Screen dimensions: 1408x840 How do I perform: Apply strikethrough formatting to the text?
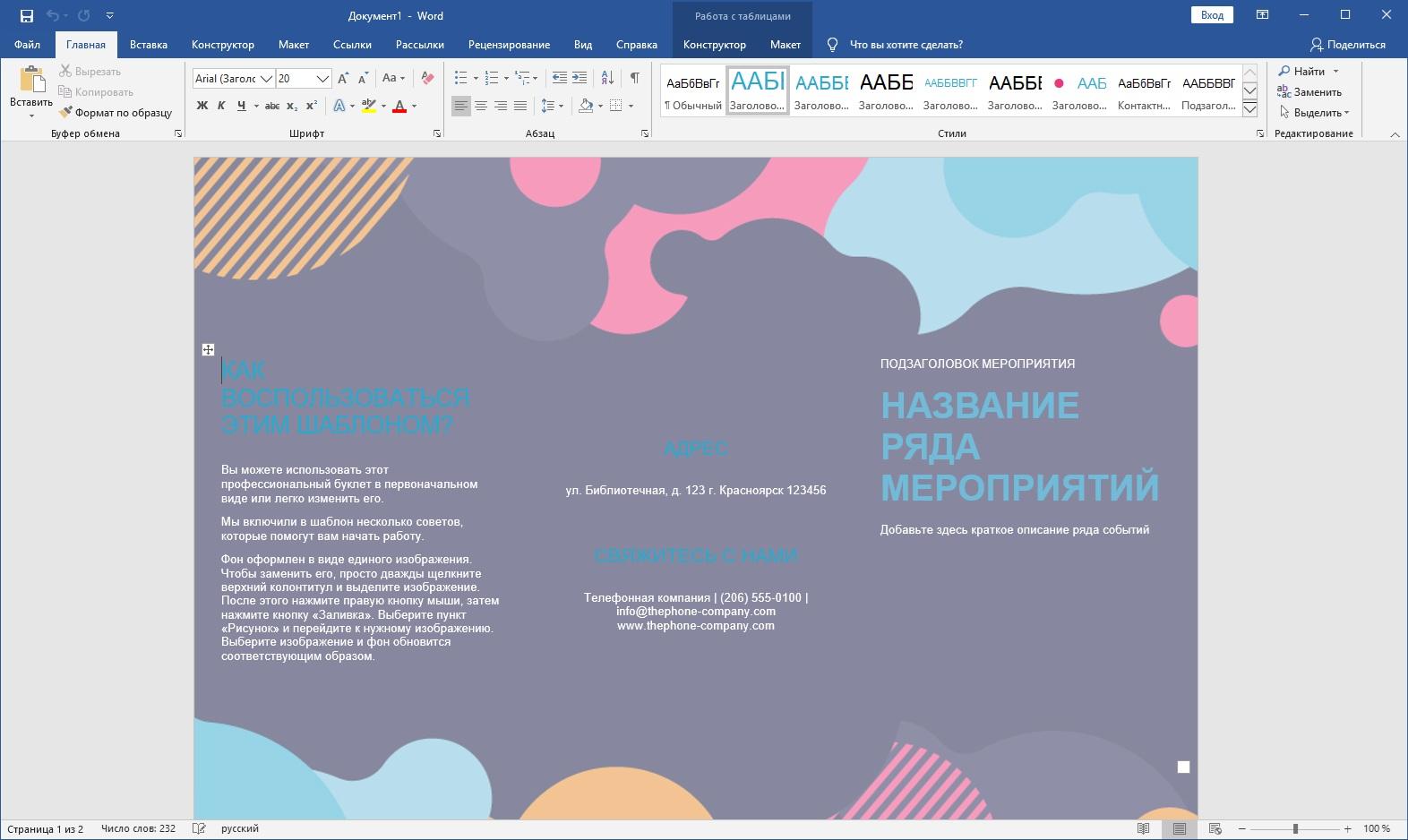[272, 106]
